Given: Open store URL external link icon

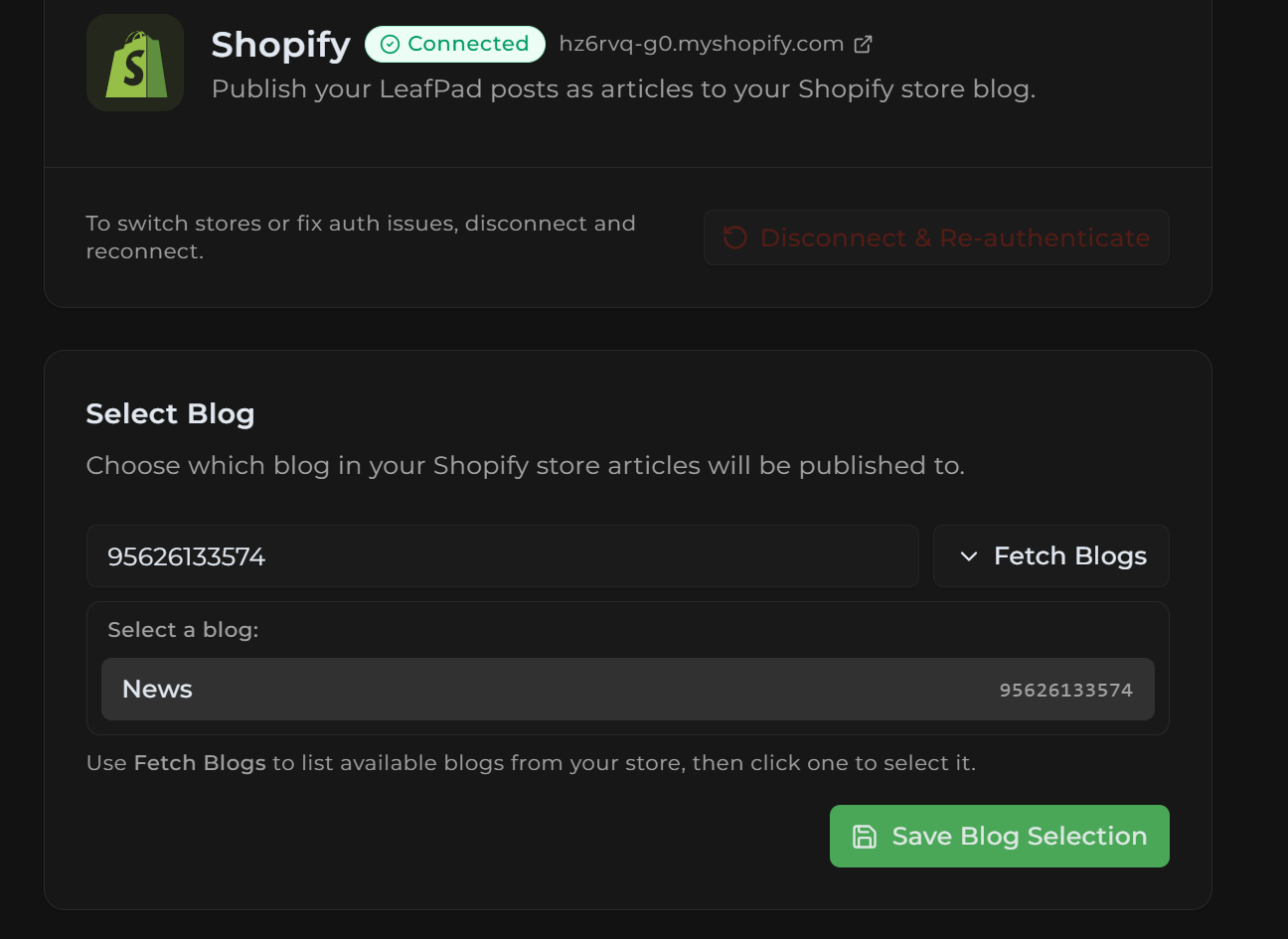Looking at the screenshot, I should click(864, 44).
